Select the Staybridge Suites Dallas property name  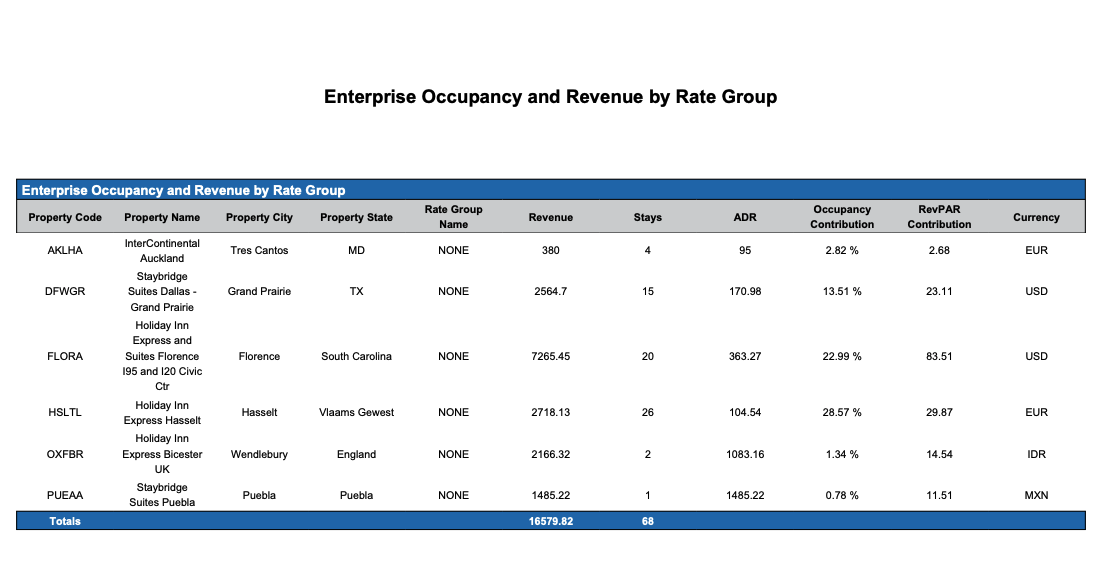162,291
